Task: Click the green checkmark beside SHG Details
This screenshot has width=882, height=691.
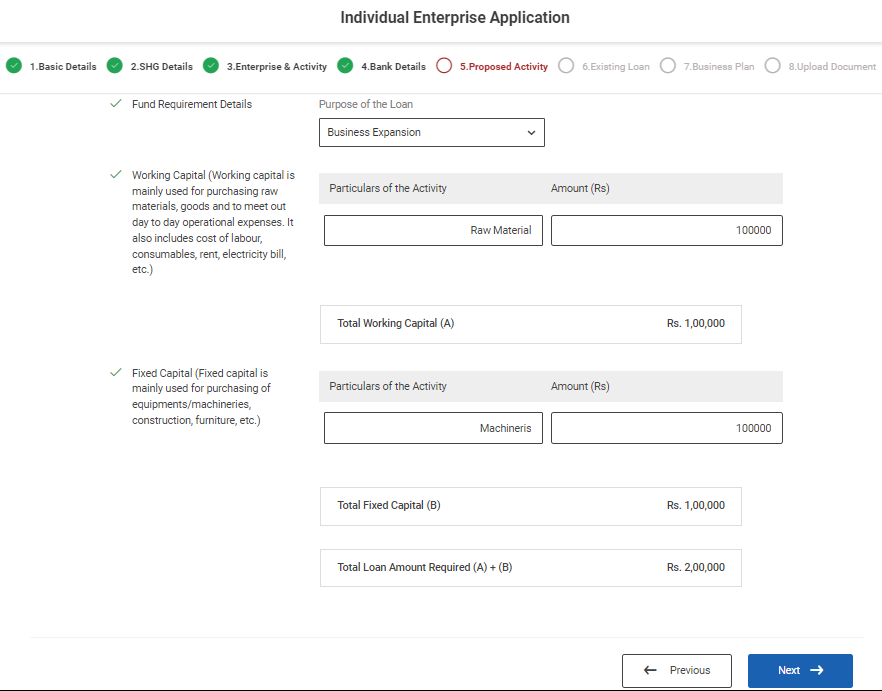Action: tap(114, 66)
